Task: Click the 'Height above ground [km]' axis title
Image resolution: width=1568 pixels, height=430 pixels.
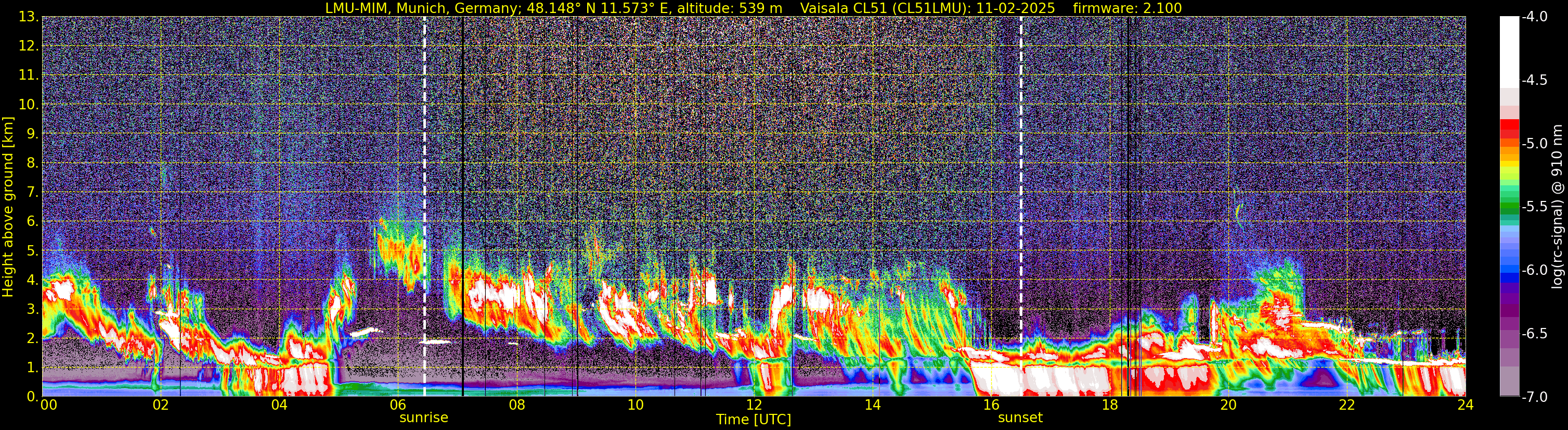Action: (x=8, y=207)
